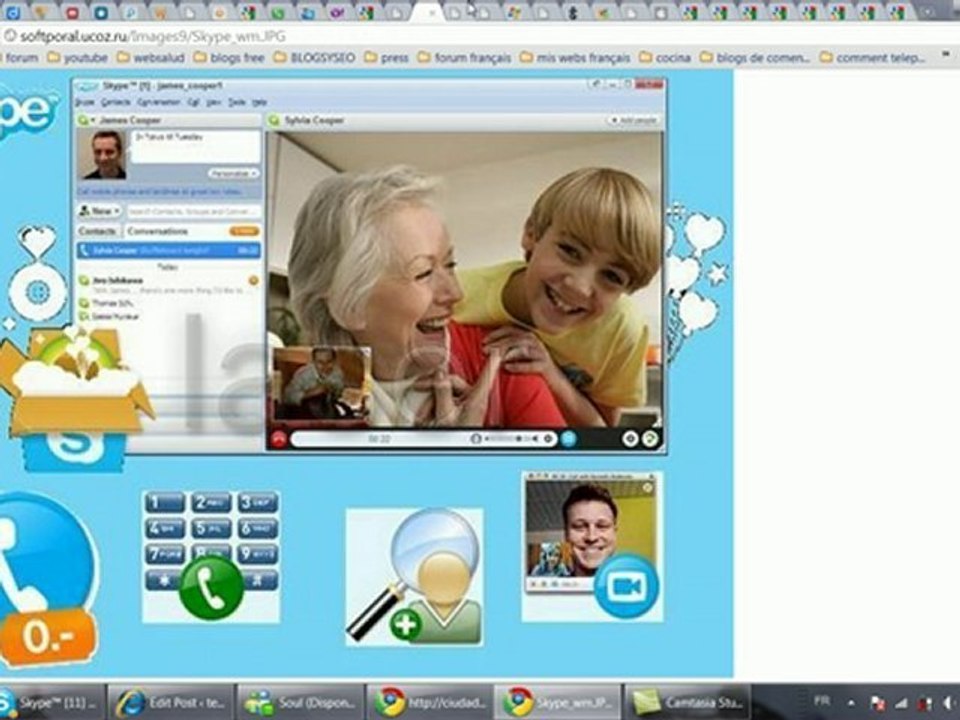Open the comment telep... bookmarks folder

coord(872,58)
